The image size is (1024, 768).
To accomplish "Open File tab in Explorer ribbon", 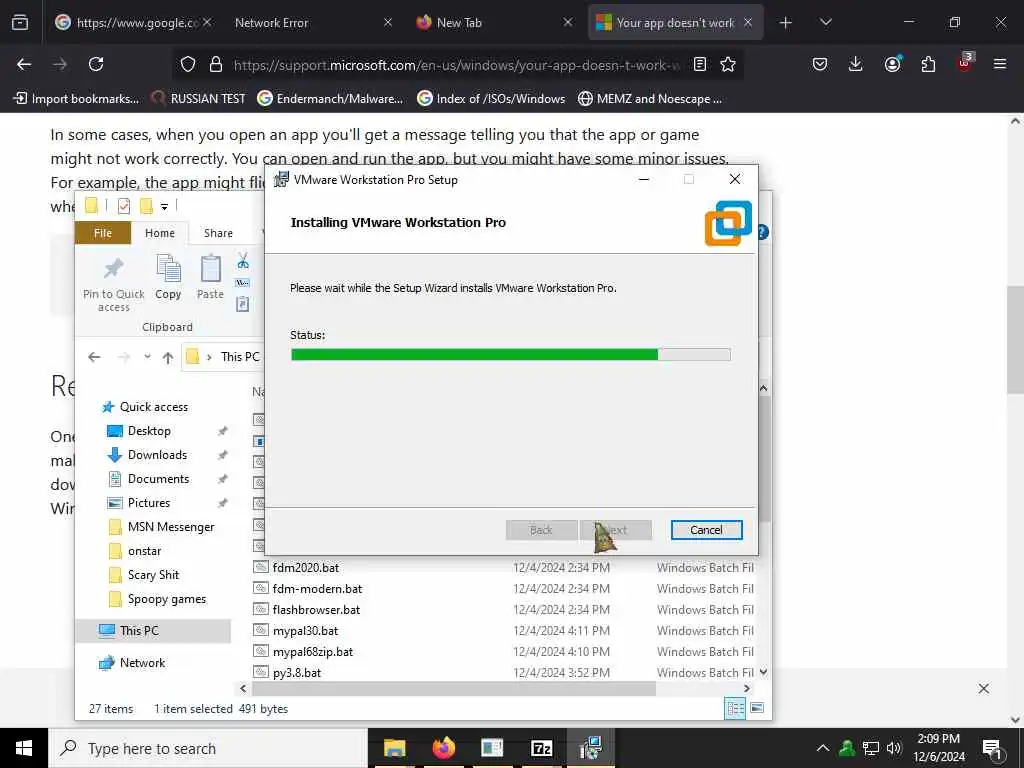I will tap(103, 233).
